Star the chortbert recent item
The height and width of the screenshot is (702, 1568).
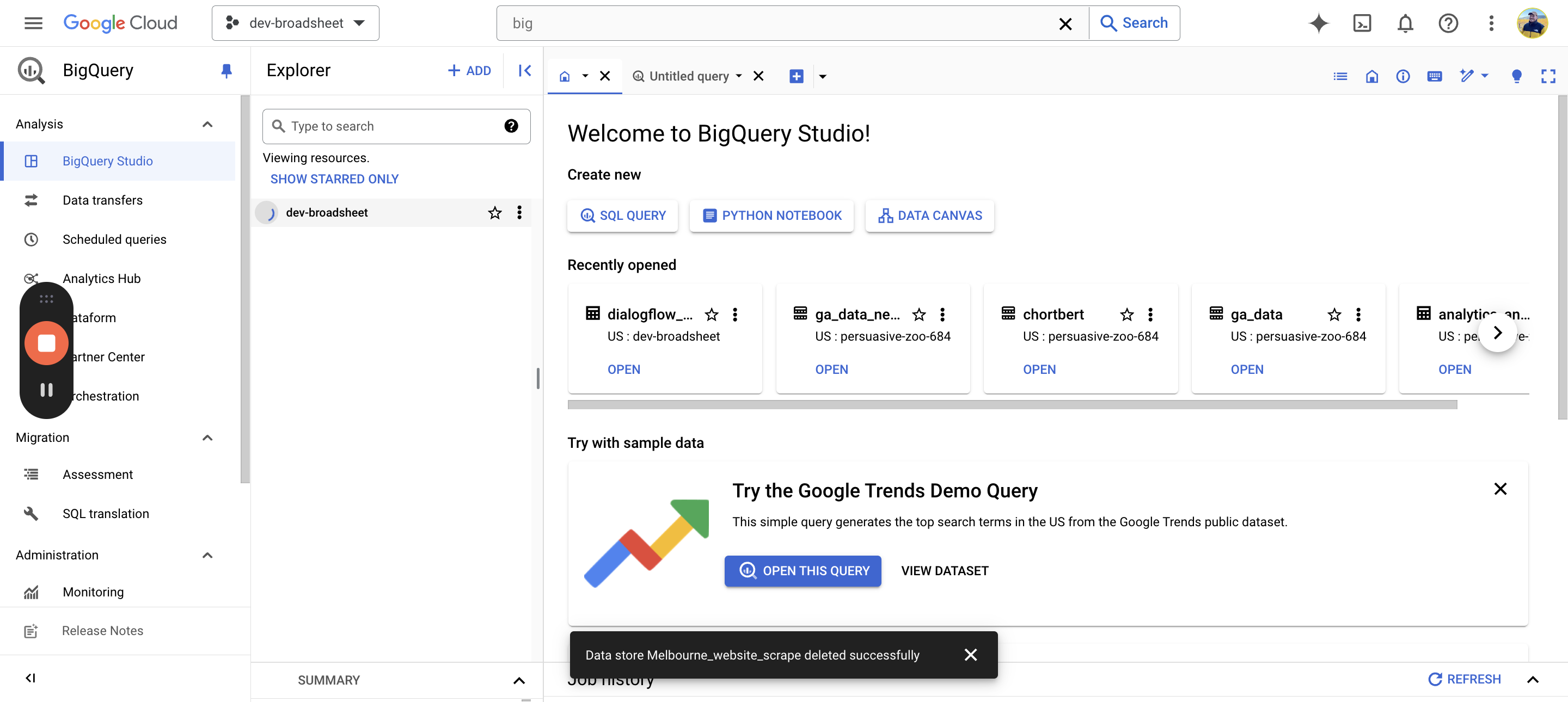(x=1126, y=315)
